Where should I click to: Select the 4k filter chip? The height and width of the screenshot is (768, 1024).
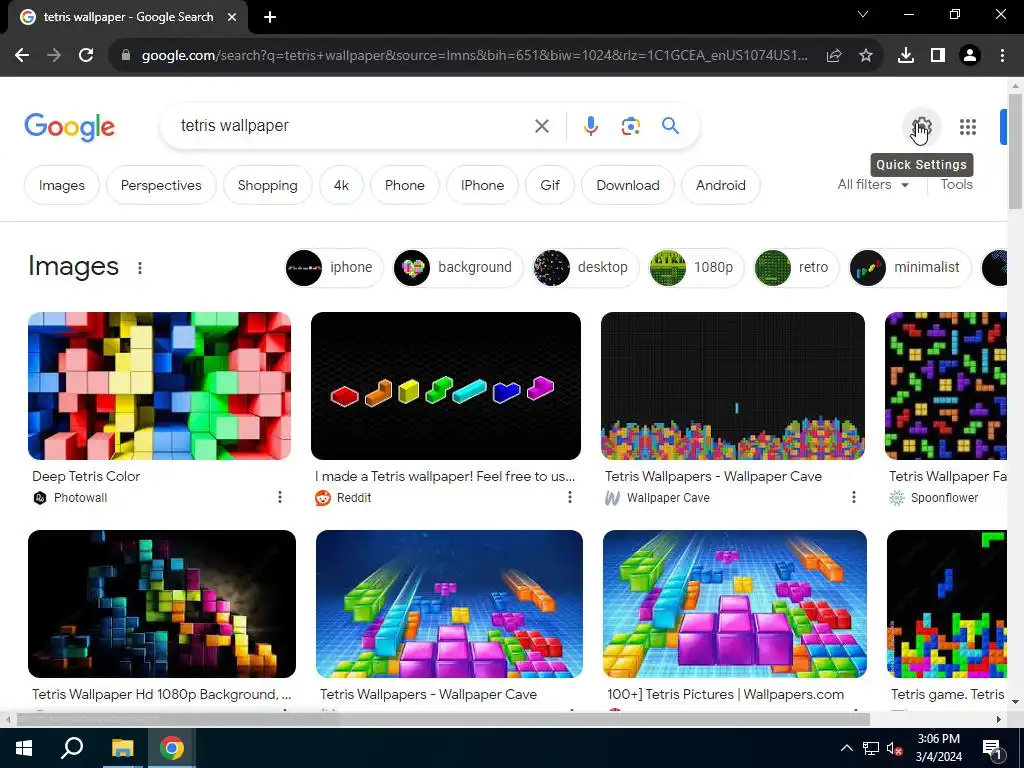342,185
